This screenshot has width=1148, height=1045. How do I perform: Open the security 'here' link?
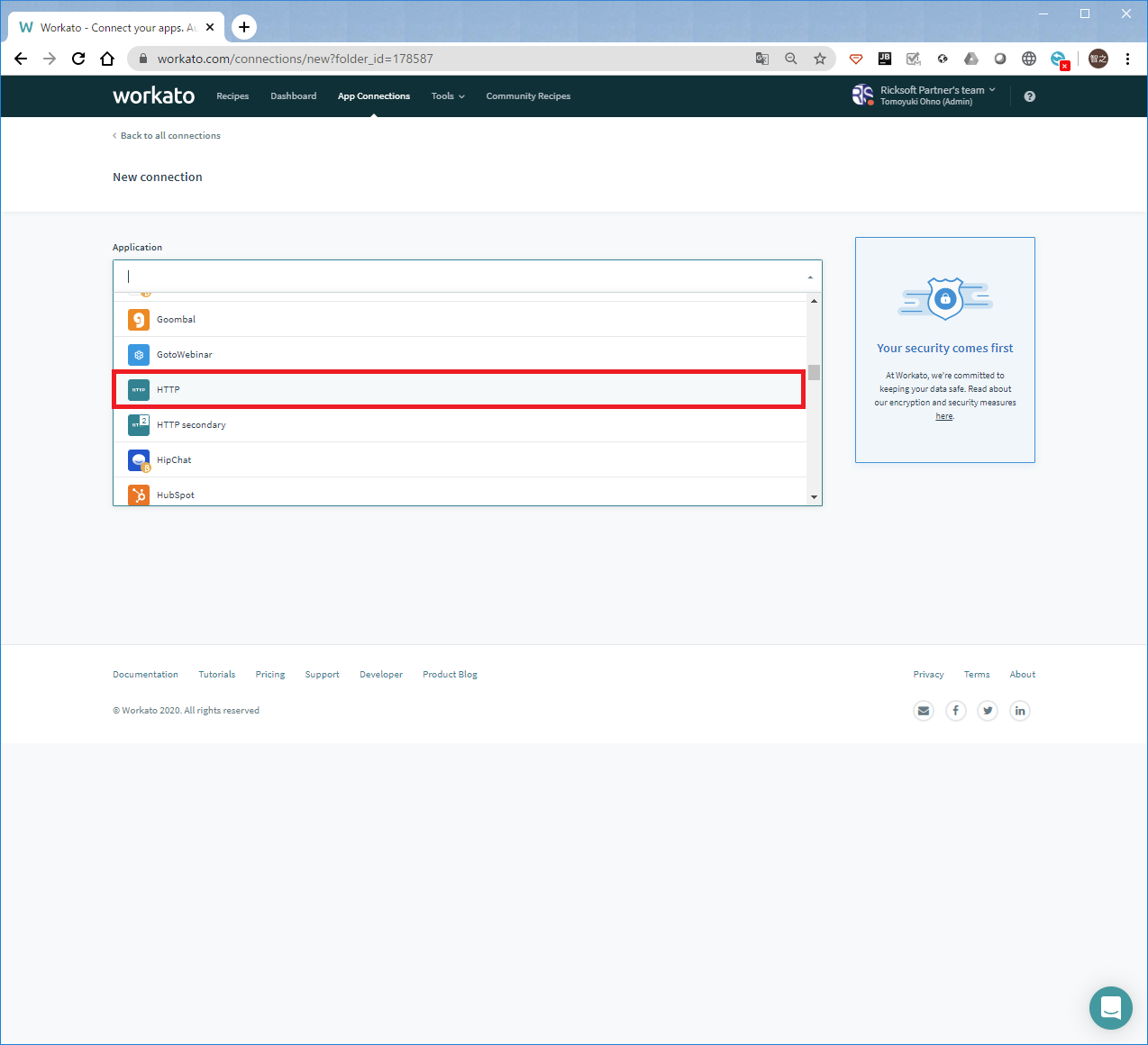tap(944, 416)
